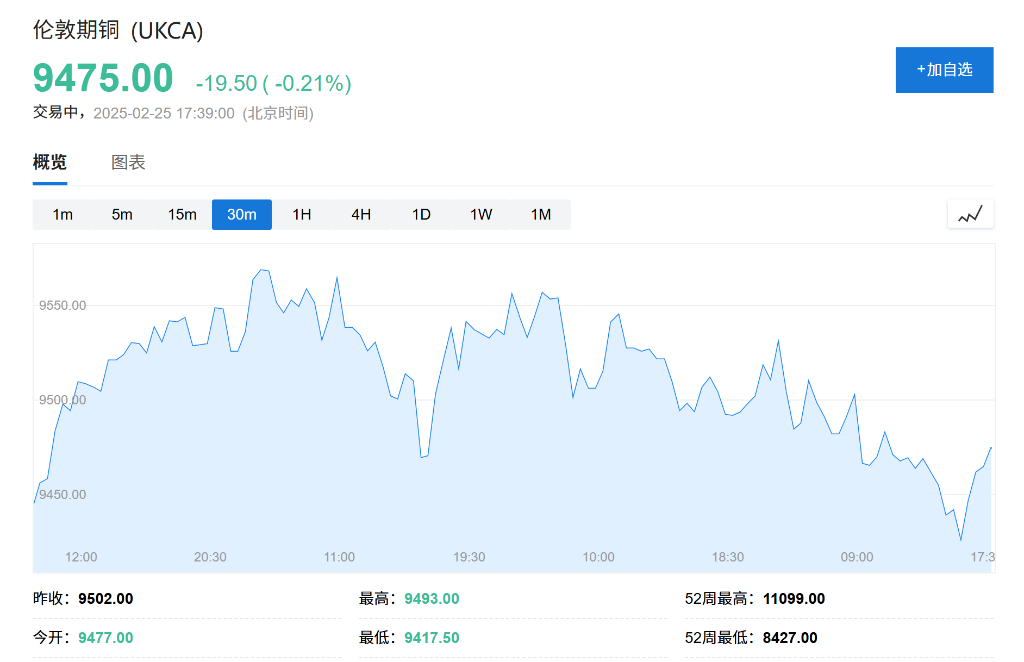This screenshot has width=1024, height=662.
Task: Click the 9450.00 y-axis label
Action: (x=63, y=495)
